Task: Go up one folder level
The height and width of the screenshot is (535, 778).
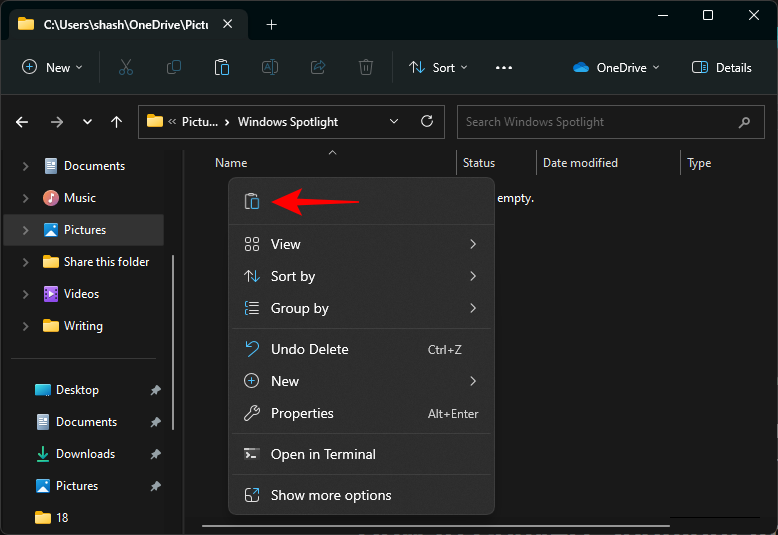Action: tap(117, 122)
